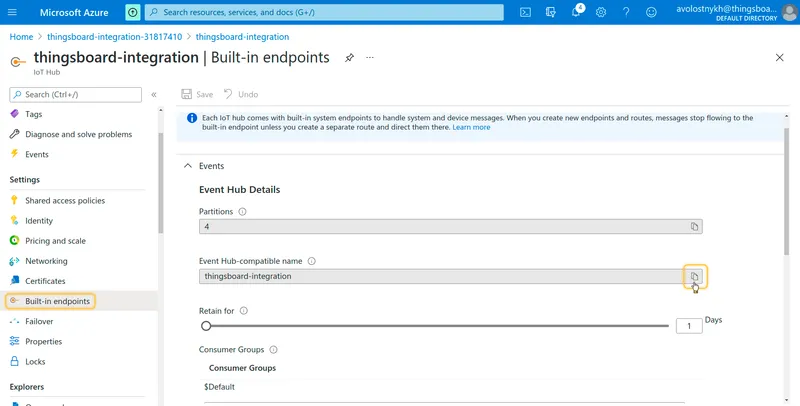The image size is (800, 406).
Task: Open Tags in the sidebar
Action: point(34,114)
